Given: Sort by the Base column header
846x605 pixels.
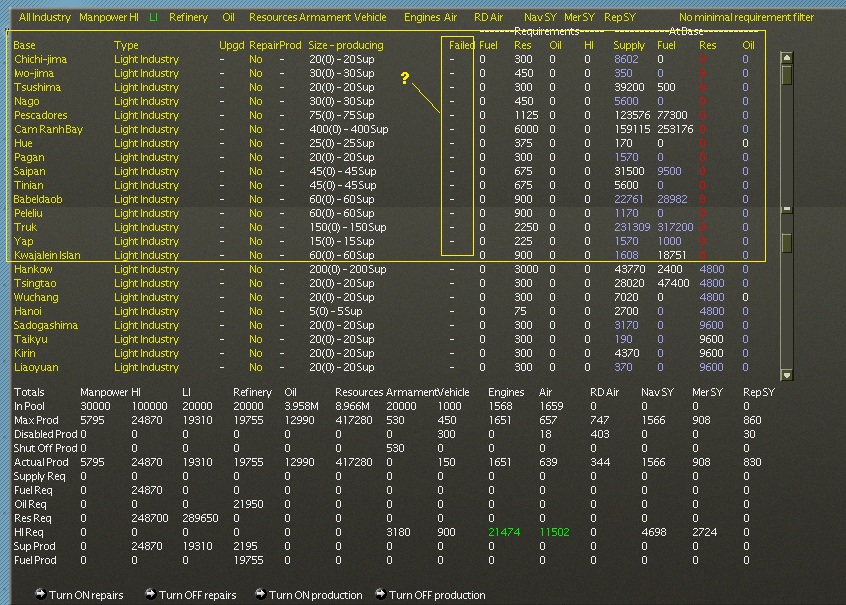Looking at the screenshot, I should pos(24,45).
